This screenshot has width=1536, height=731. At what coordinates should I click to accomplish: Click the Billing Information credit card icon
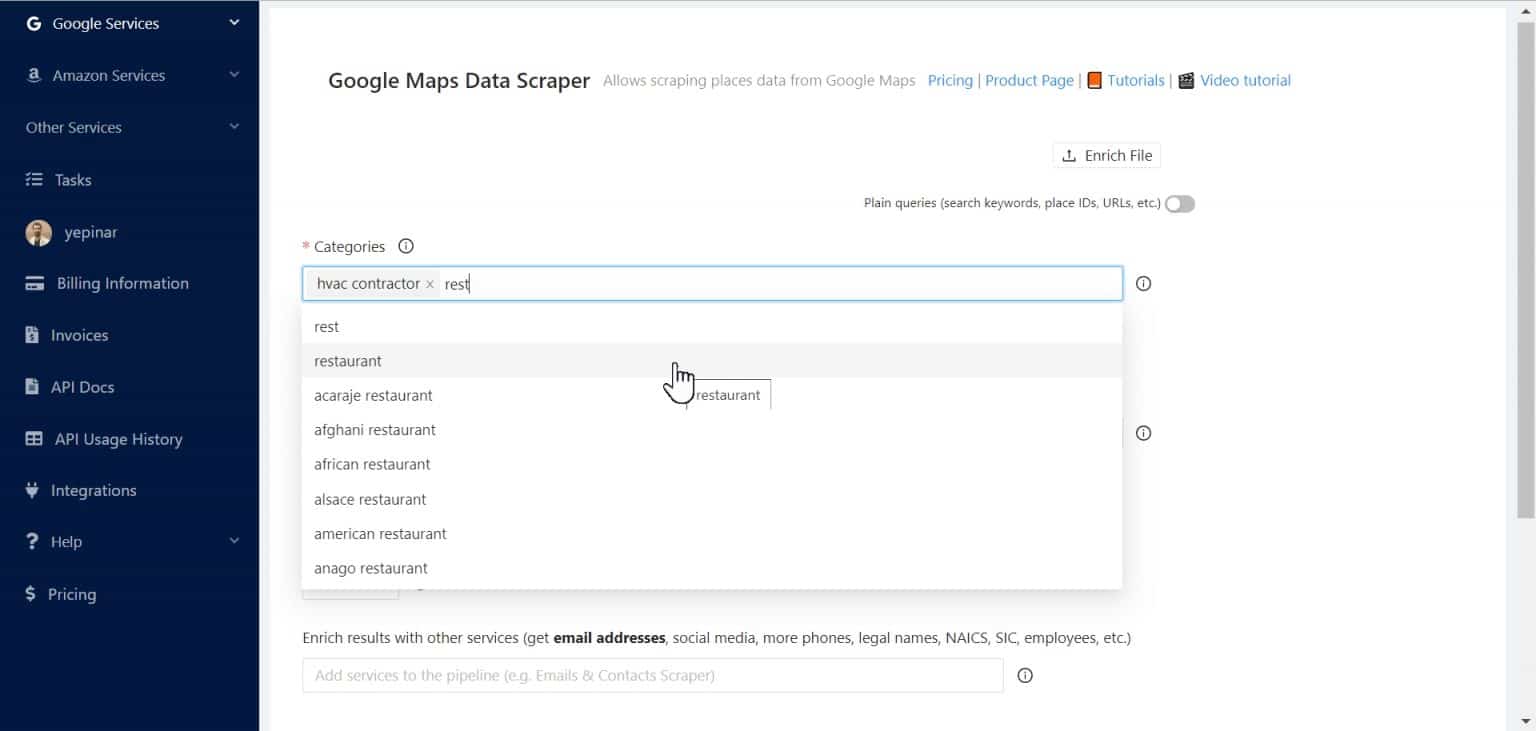click(33, 283)
